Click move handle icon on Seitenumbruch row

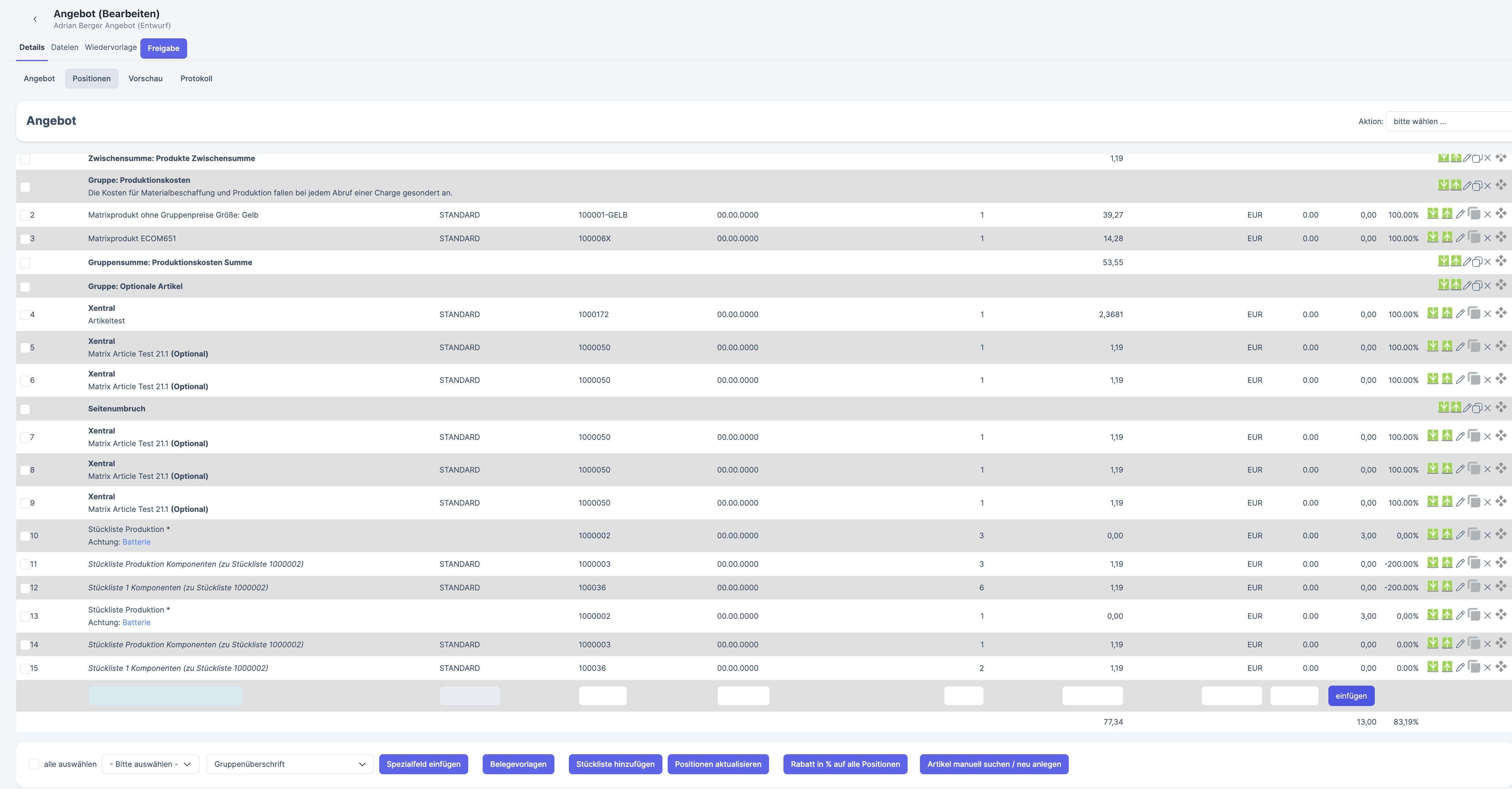1501,407
